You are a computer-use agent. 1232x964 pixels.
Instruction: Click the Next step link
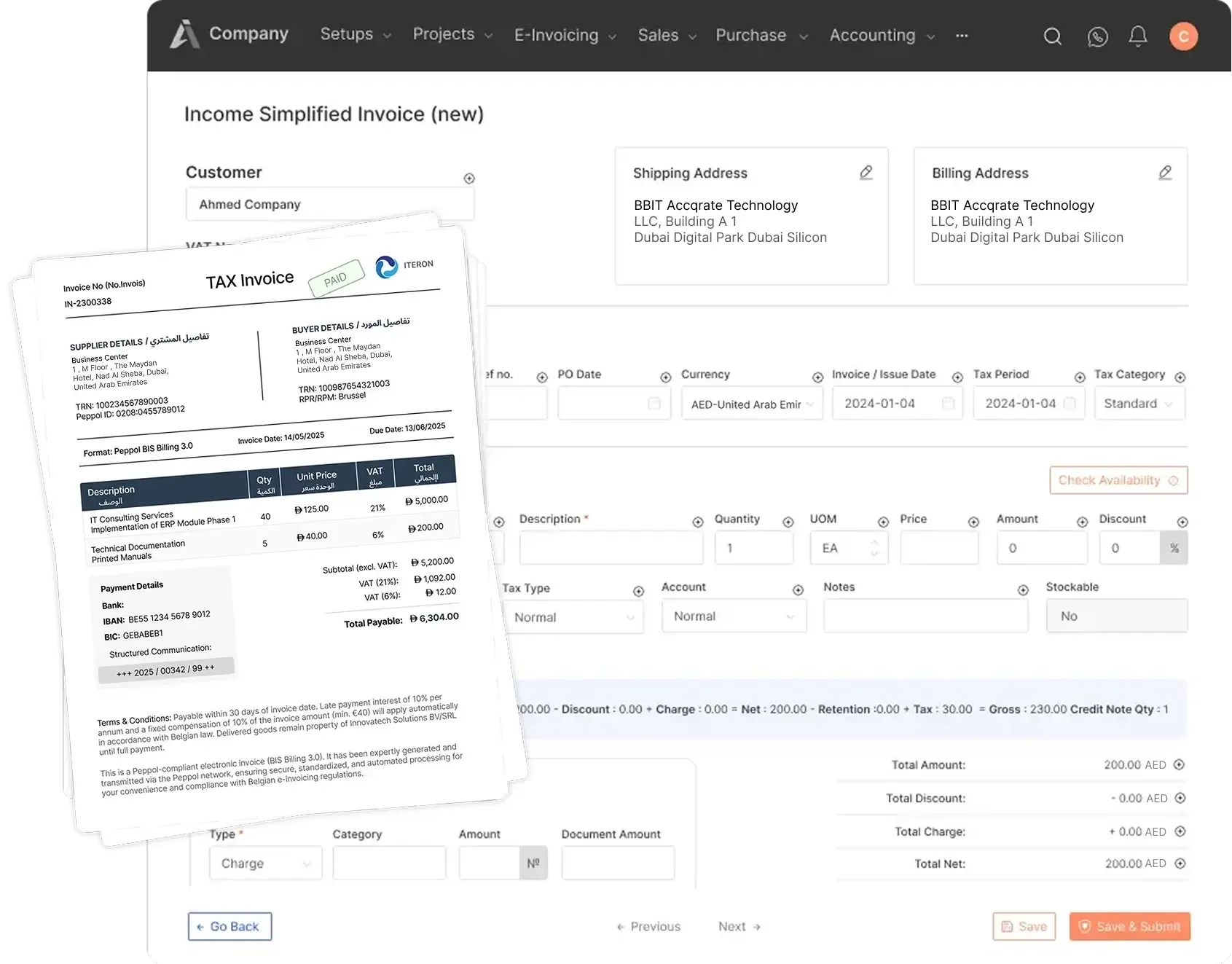(x=739, y=927)
